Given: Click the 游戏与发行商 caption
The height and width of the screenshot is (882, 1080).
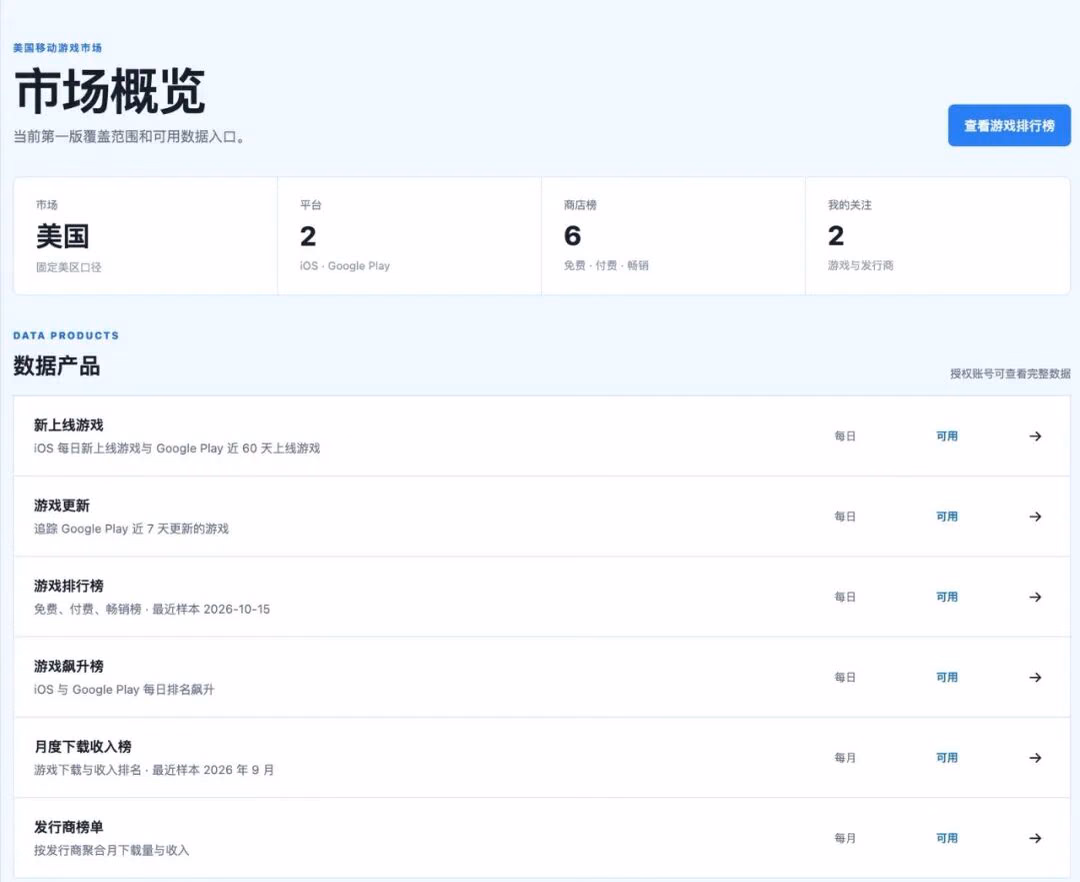Looking at the screenshot, I should point(860,265).
